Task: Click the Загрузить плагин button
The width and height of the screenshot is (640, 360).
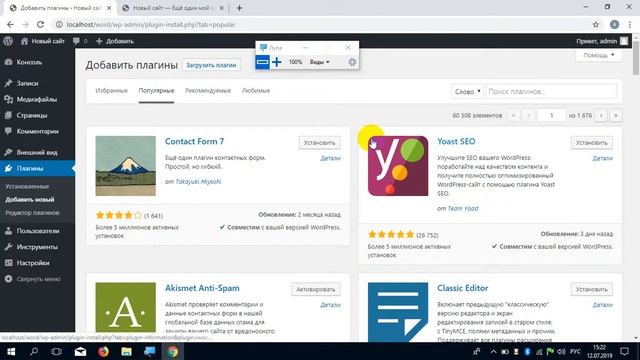Action: pos(211,65)
